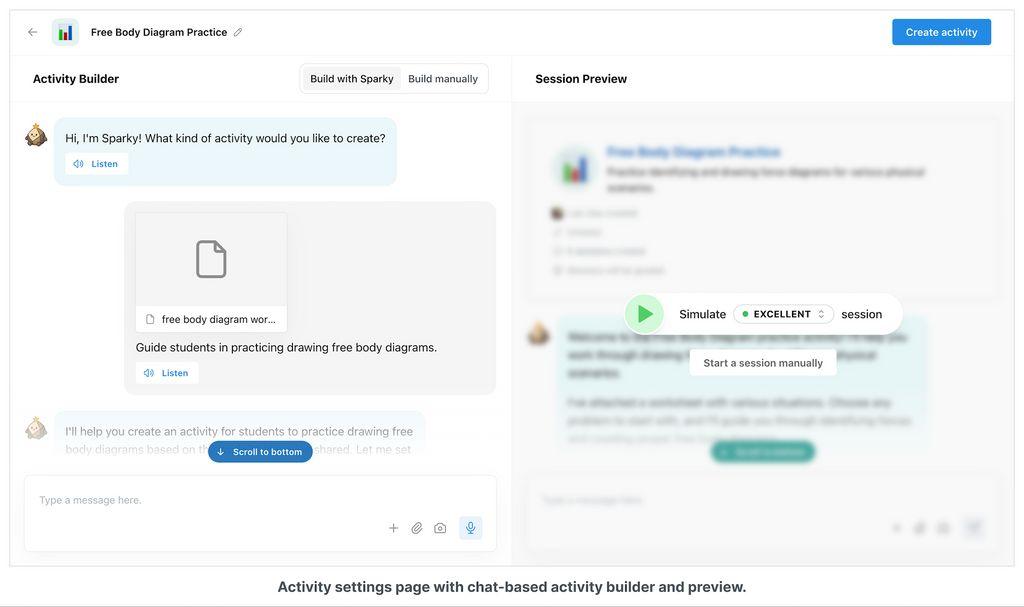Image resolution: width=1024 pixels, height=607 pixels.
Task: Click the free body diagram wor... filename label
Action: pyautogui.click(x=218, y=320)
